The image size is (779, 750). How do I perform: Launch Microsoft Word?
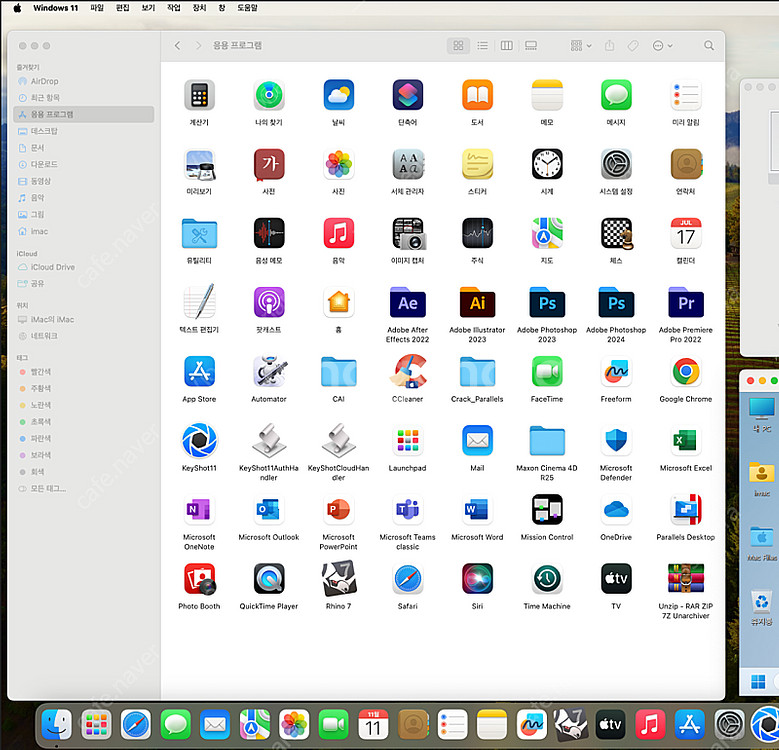[477, 510]
